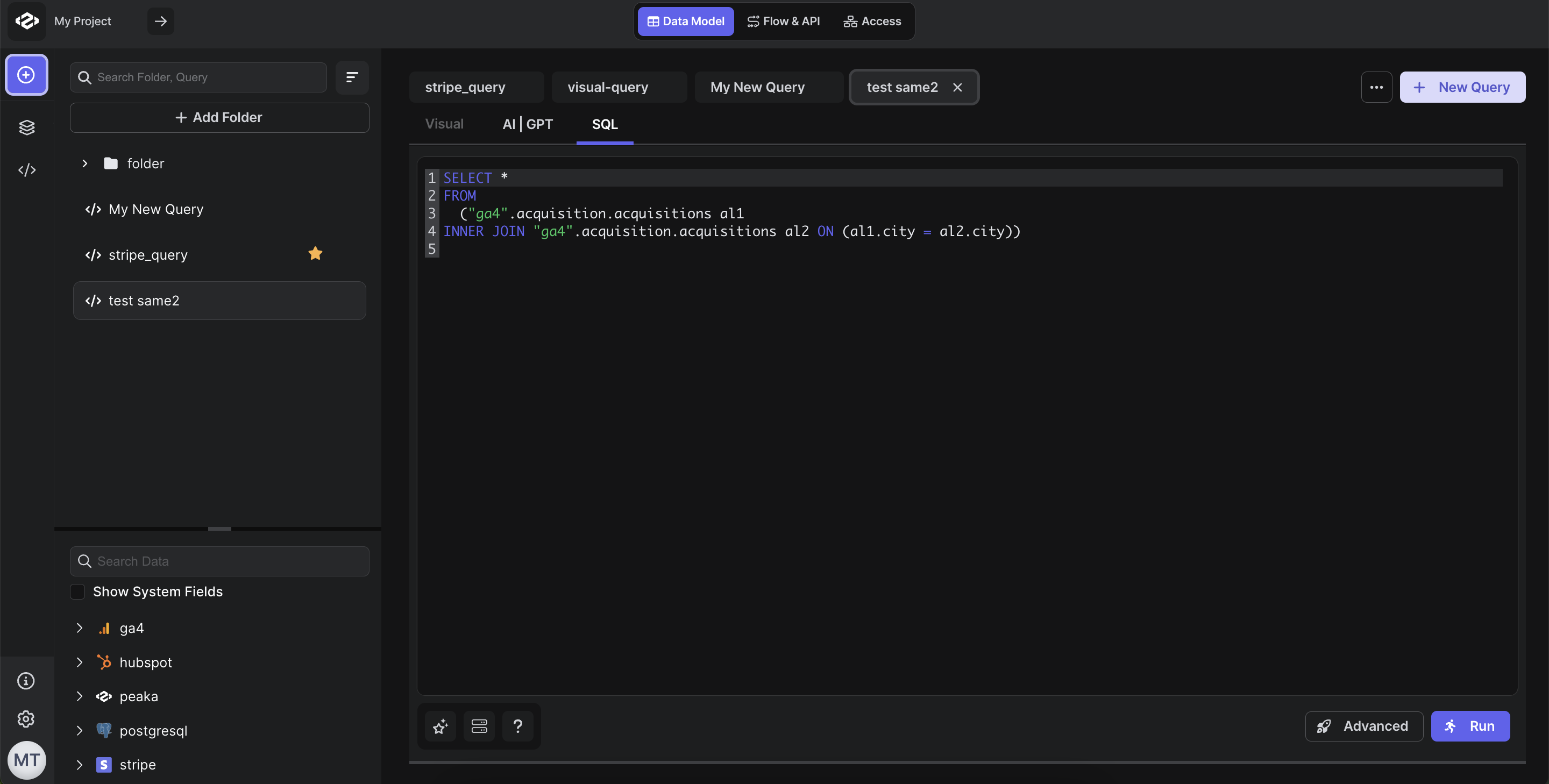The width and height of the screenshot is (1549, 784).
Task: Open the Access tab
Action: [872, 21]
